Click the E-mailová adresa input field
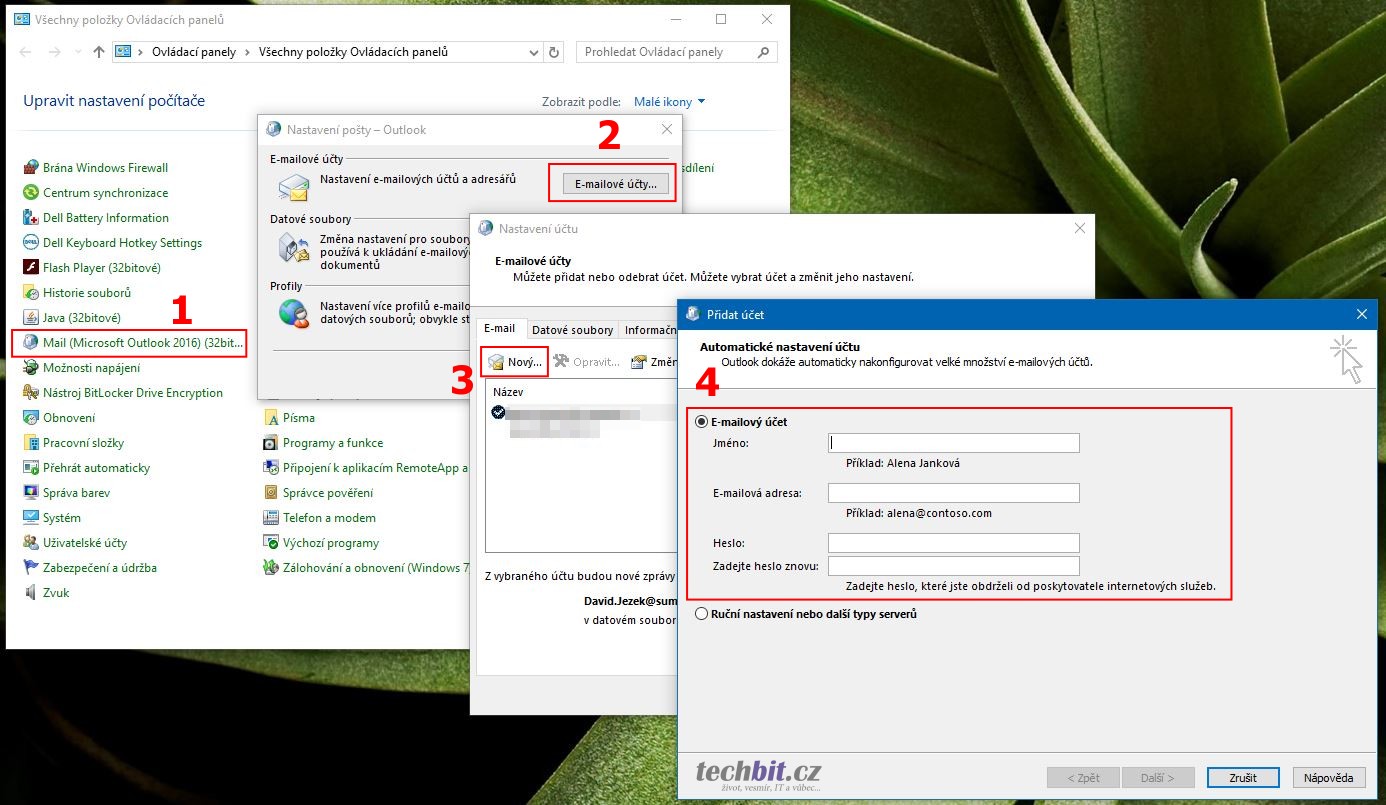 (x=953, y=493)
